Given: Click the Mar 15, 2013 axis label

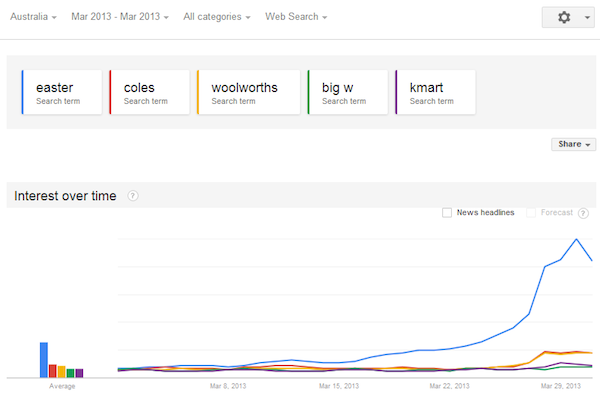Looking at the screenshot, I should click(x=339, y=386).
